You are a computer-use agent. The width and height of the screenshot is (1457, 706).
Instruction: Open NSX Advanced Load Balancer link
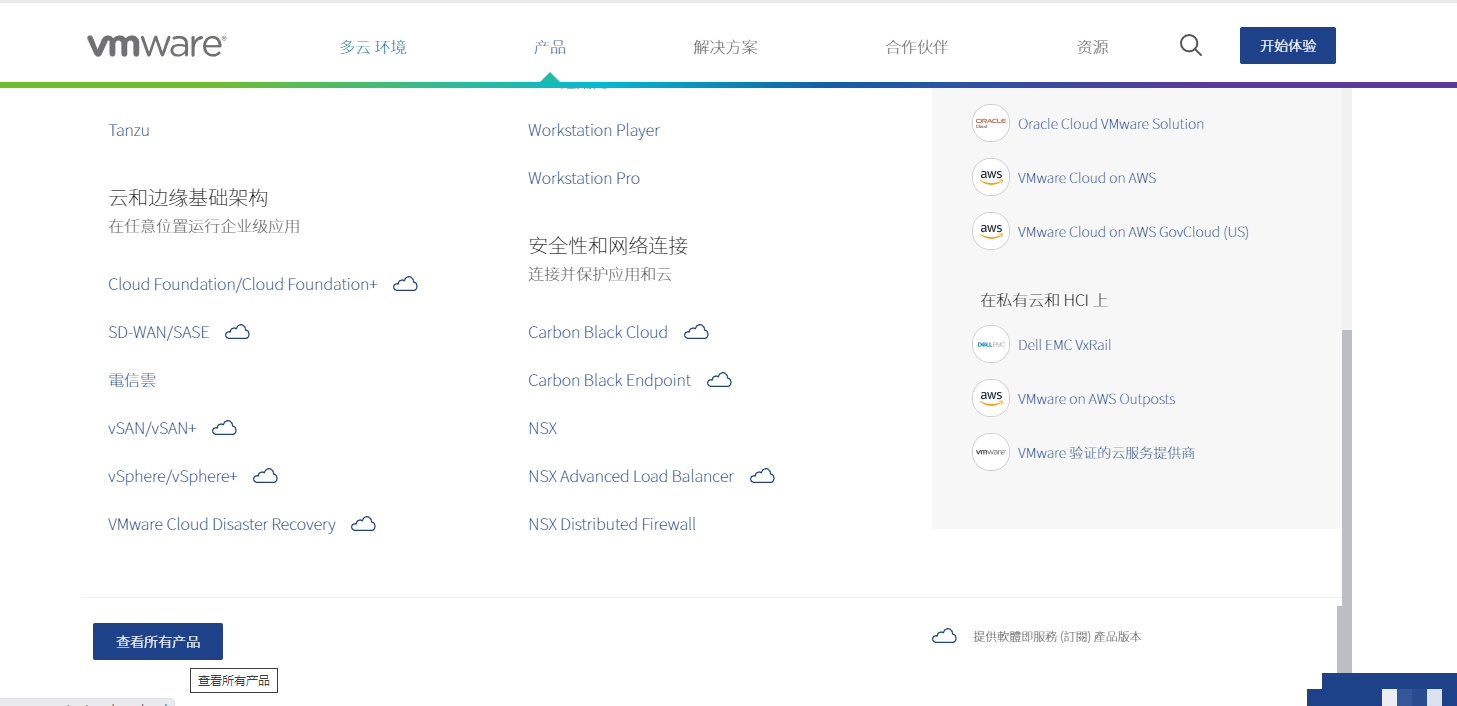coord(631,476)
